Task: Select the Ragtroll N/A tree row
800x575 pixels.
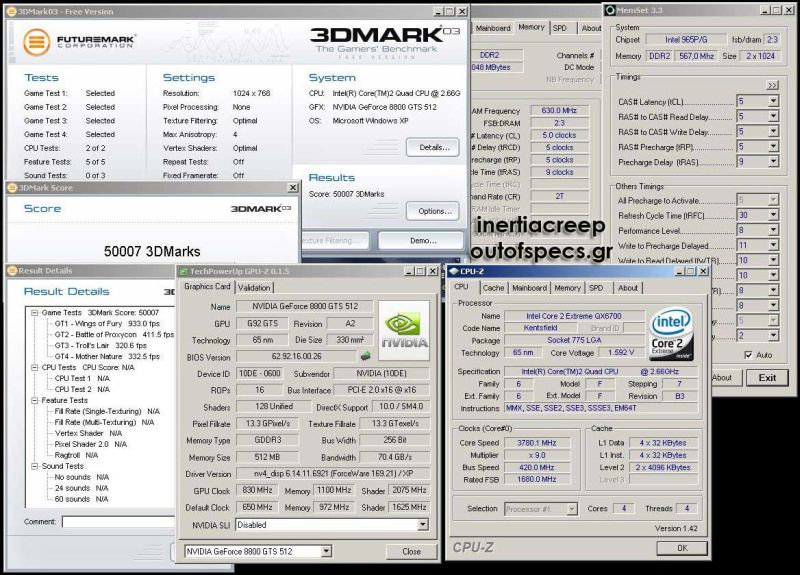Action: pos(76,455)
